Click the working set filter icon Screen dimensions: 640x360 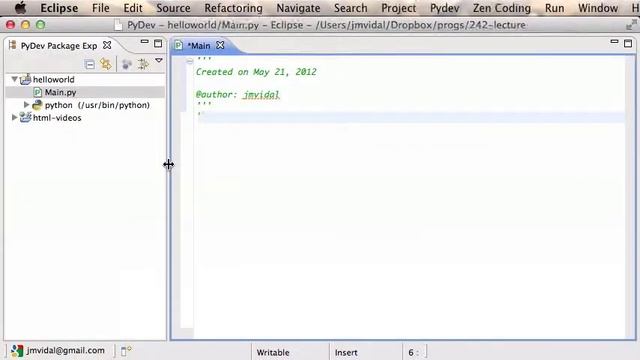(x=127, y=64)
